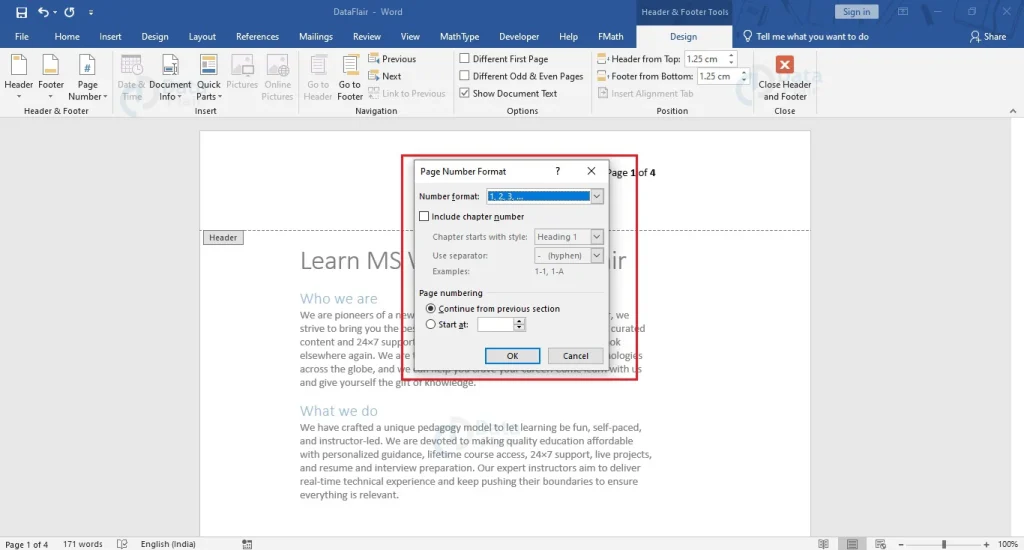1024x550 pixels.
Task: Expand the Number format dropdown
Action: pyautogui.click(x=597, y=197)
